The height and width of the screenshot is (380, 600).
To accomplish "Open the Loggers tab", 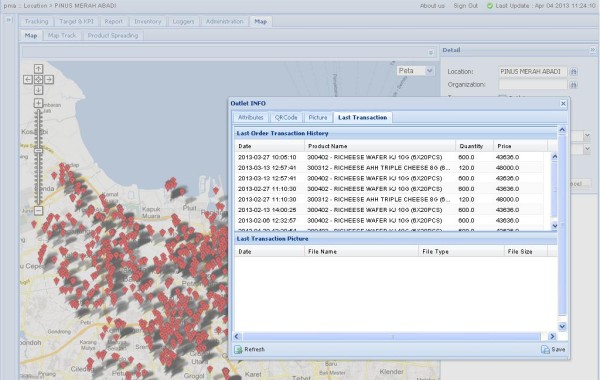I will 183,21.
